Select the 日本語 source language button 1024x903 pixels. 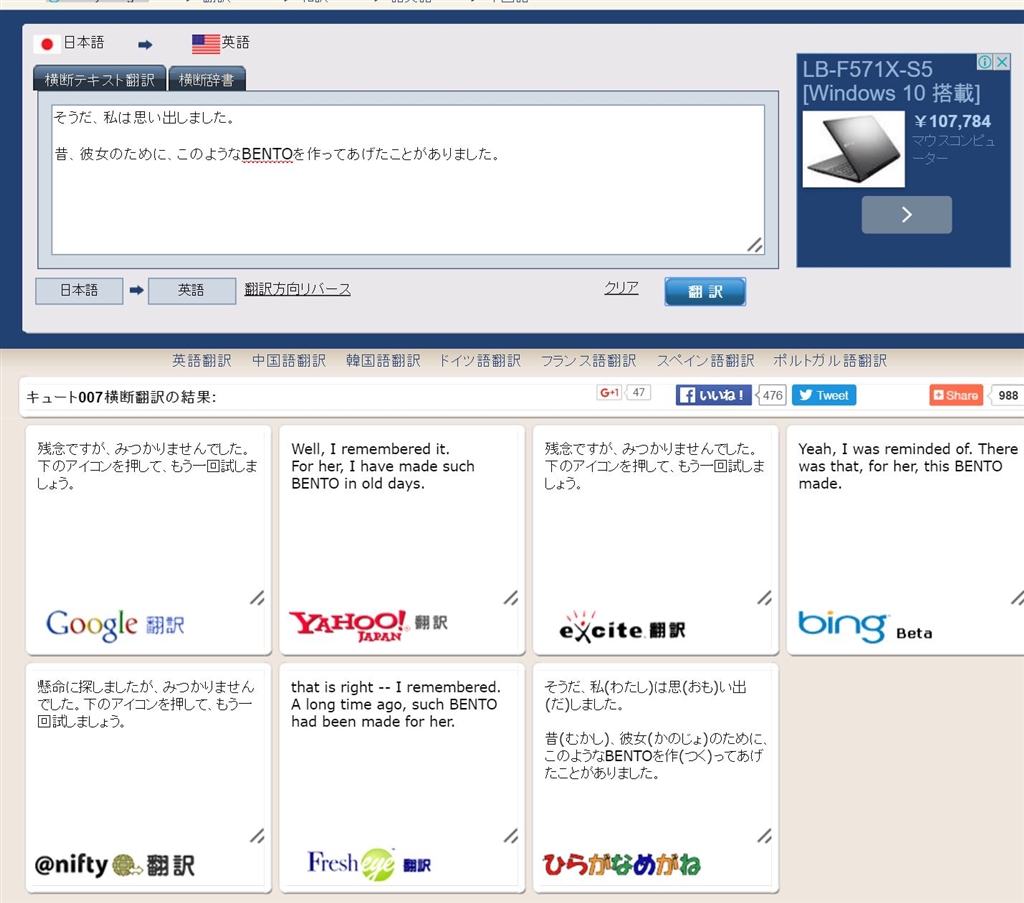(x=79, y=291)
